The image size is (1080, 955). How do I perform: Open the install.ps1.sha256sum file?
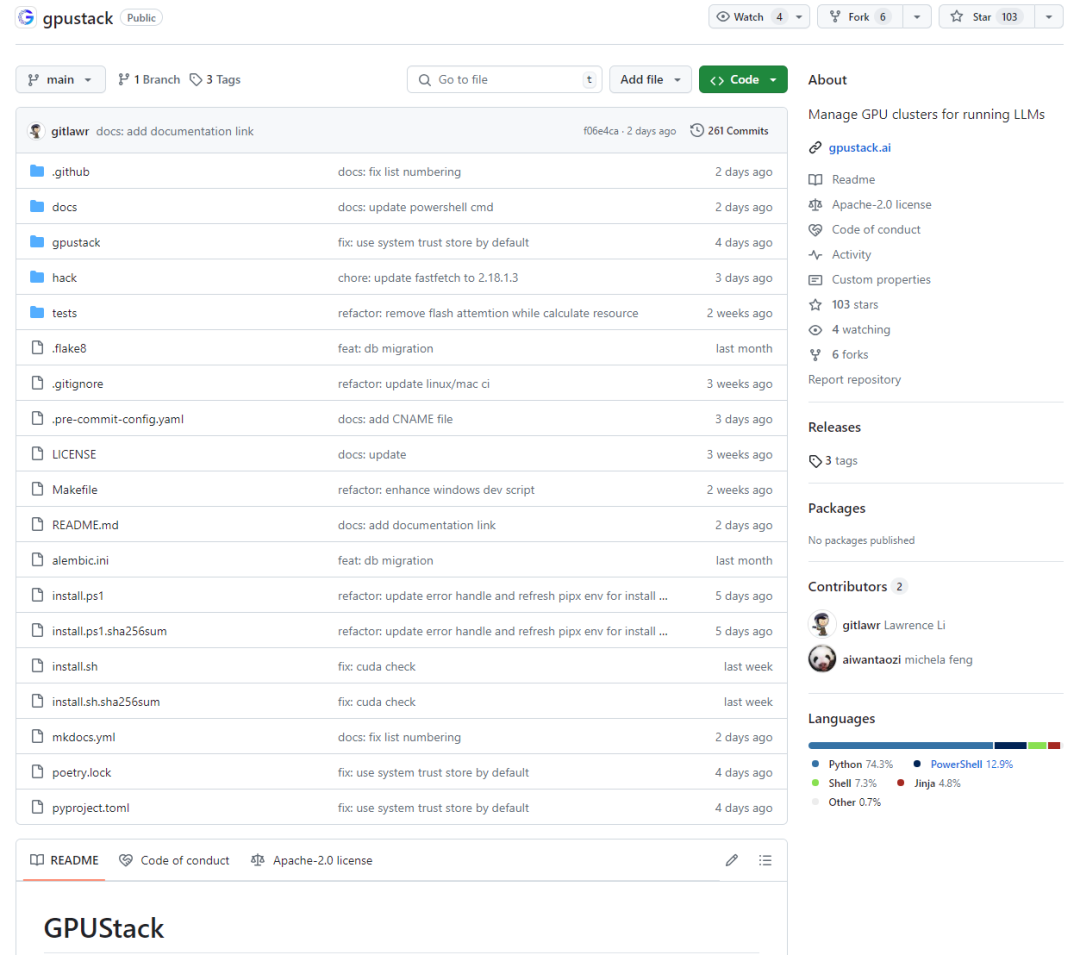pyautogui.click(x=109, y=631)
